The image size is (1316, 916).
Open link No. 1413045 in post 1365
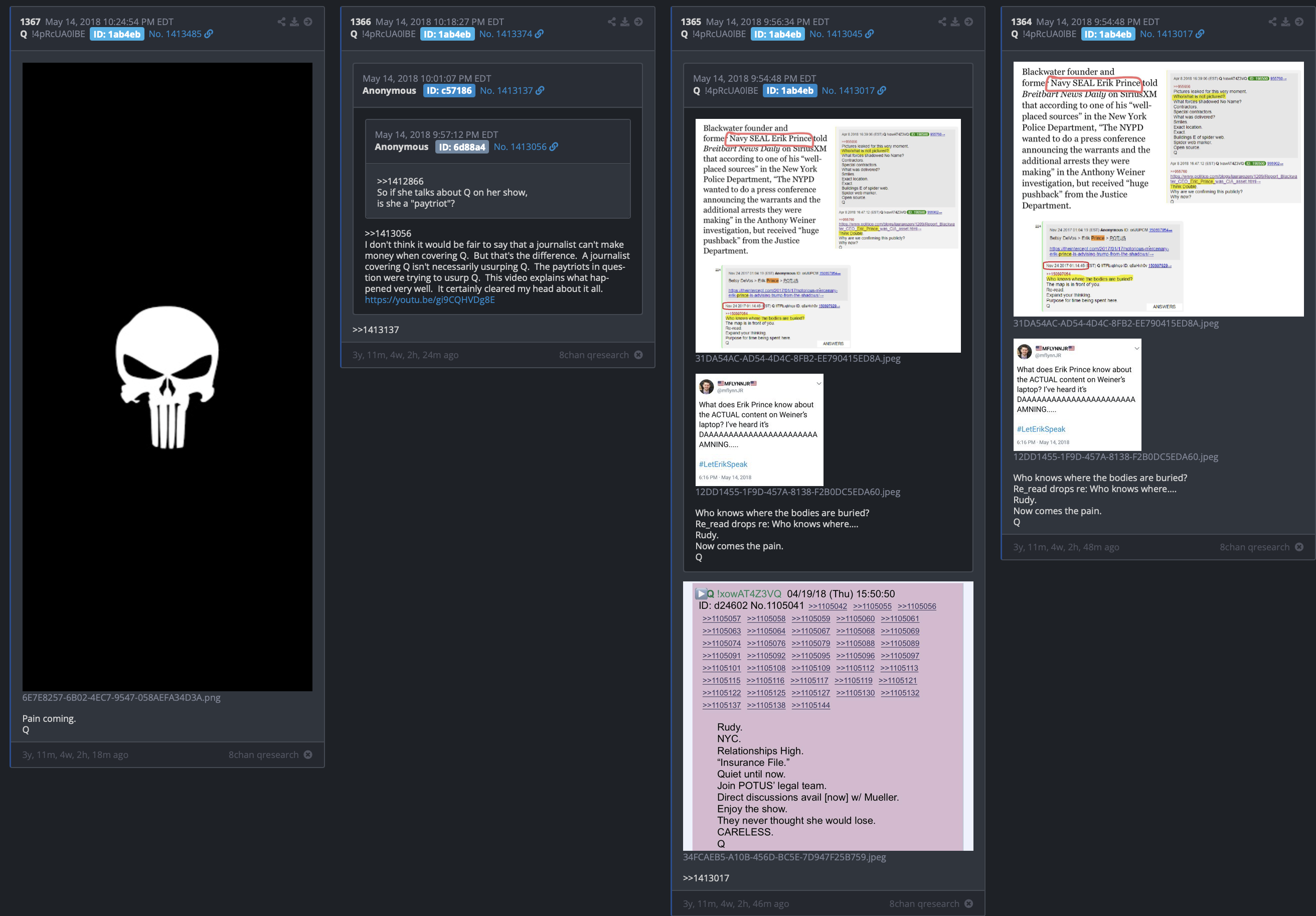coord(842,34)
